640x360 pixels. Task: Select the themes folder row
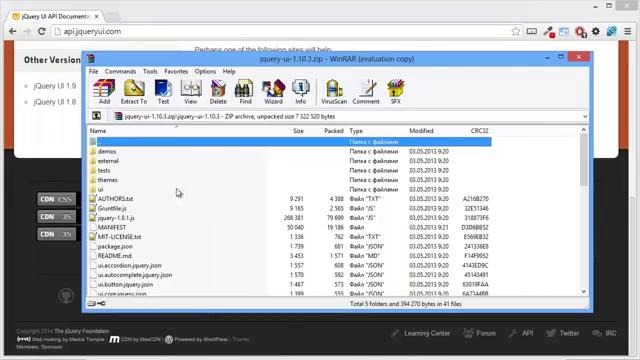(x=290, y=180)
